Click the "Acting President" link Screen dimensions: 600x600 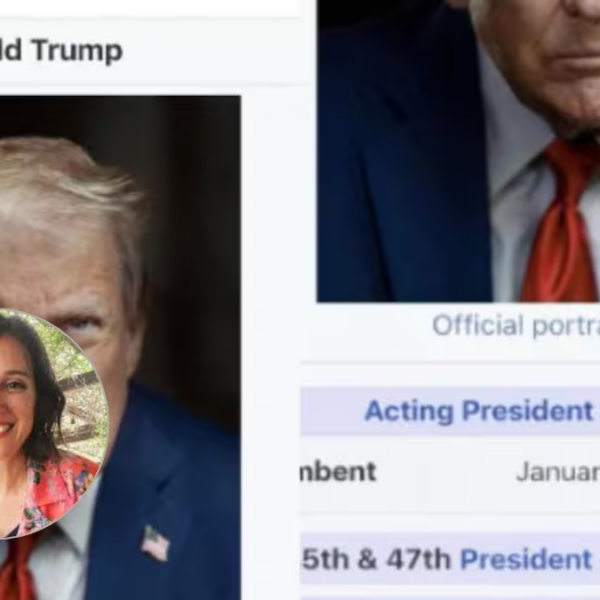pyautogui.click(x=479, y=411)
